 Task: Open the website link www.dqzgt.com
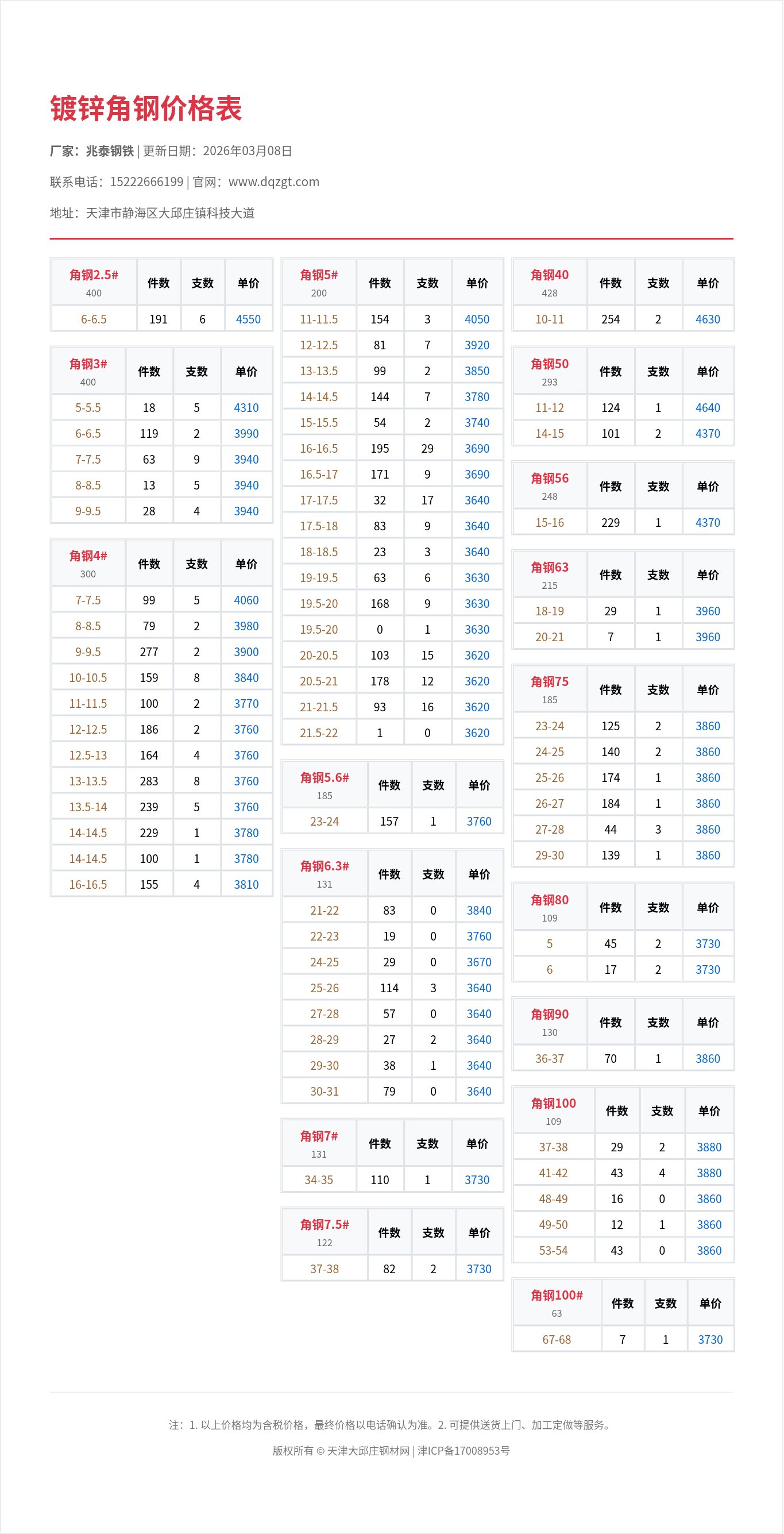(274, 182)
